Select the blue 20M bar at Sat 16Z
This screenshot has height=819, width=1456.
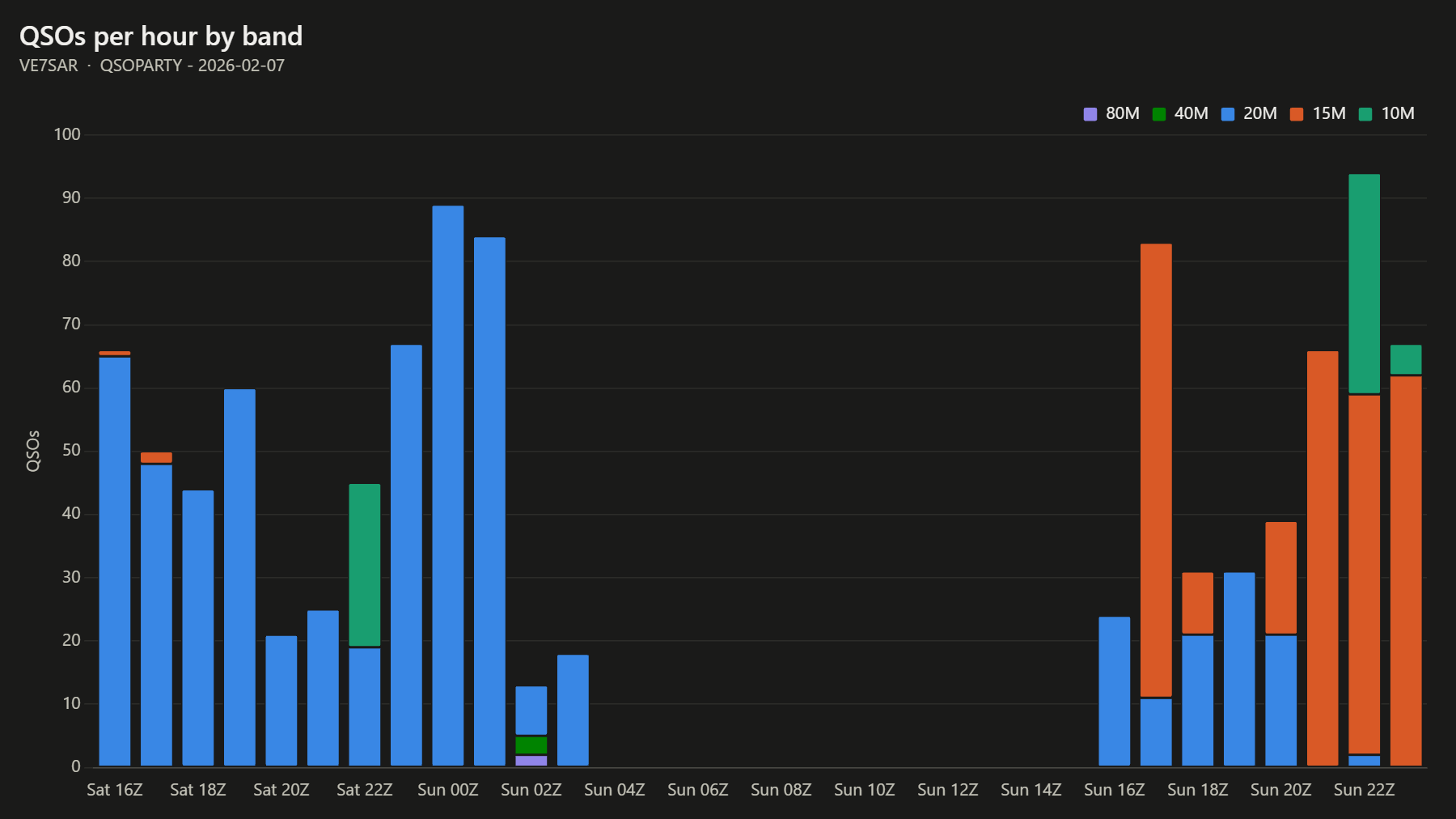(115, 562)
